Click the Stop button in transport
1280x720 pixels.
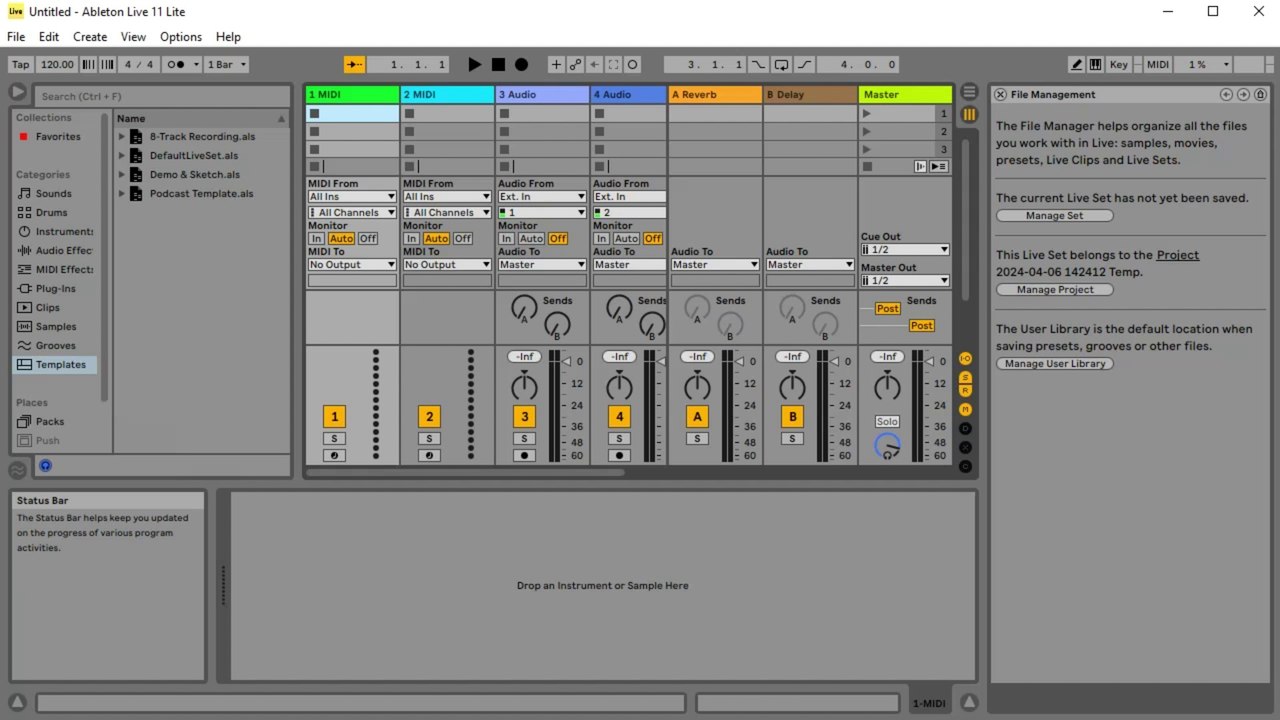[498, 64]
